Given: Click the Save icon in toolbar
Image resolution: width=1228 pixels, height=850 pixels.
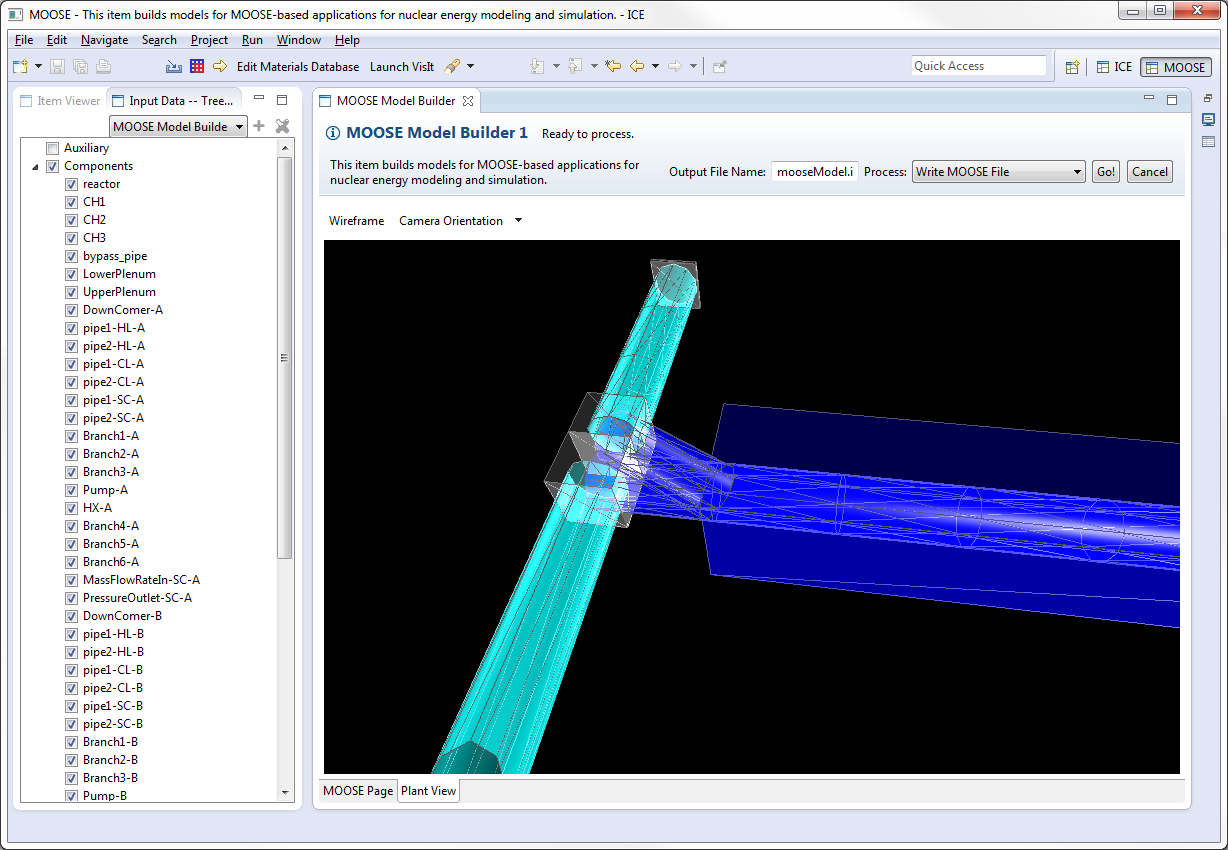Looking at the screenshot, I should coord(57,67).
